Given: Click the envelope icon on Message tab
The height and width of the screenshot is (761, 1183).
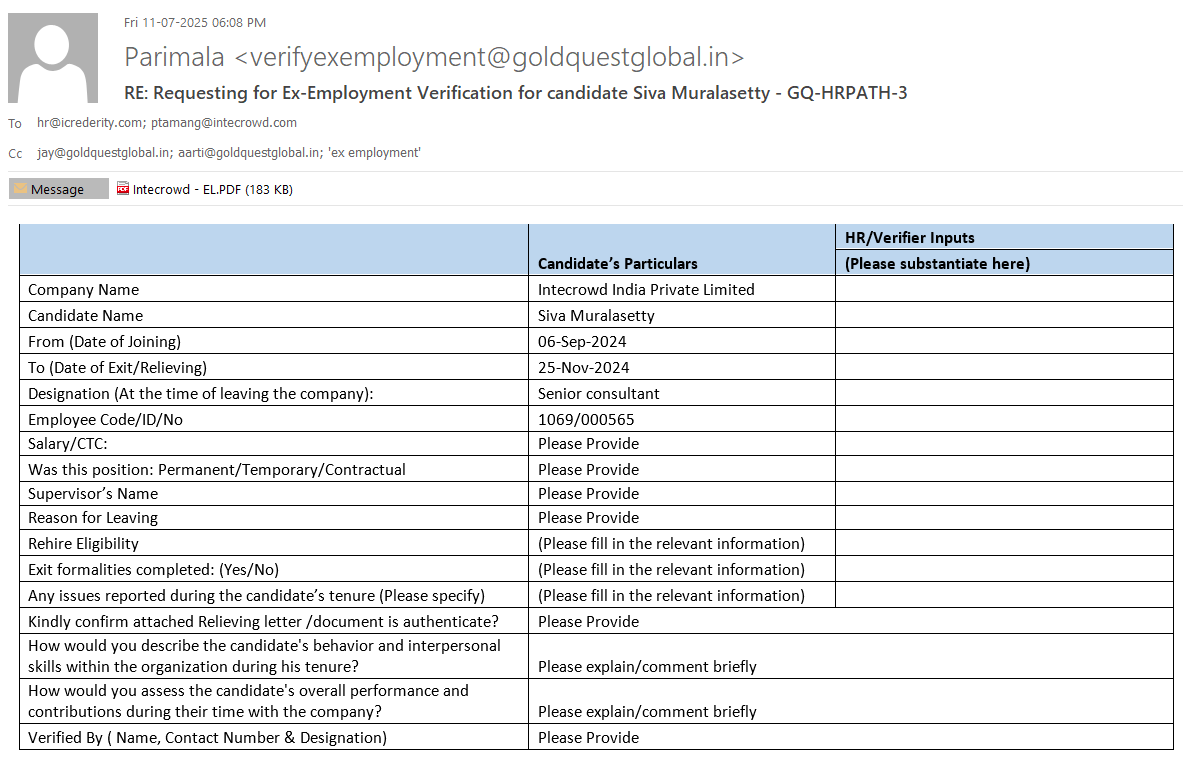Looking at the screenshot, I should click(20, 189).
